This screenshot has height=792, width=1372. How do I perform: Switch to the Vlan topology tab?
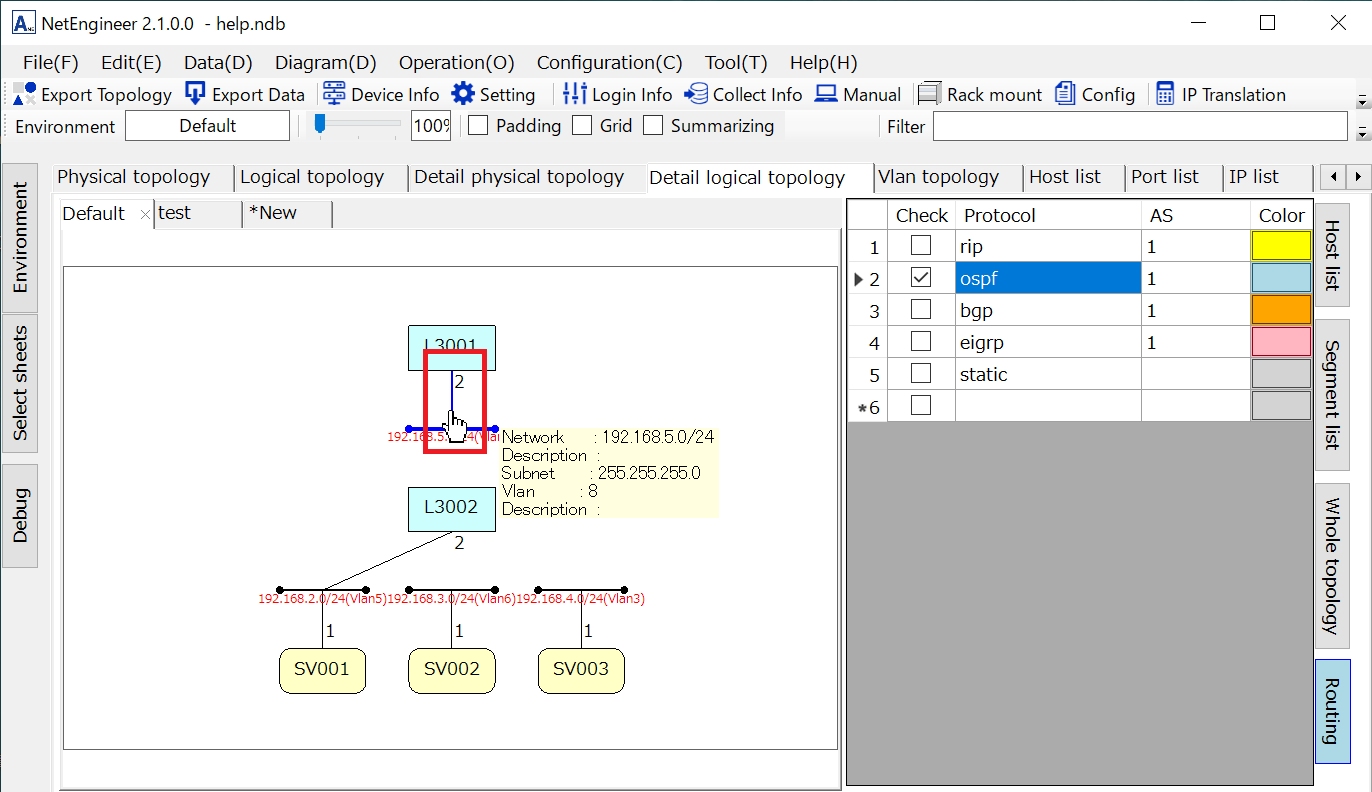[x=938, y=177]
